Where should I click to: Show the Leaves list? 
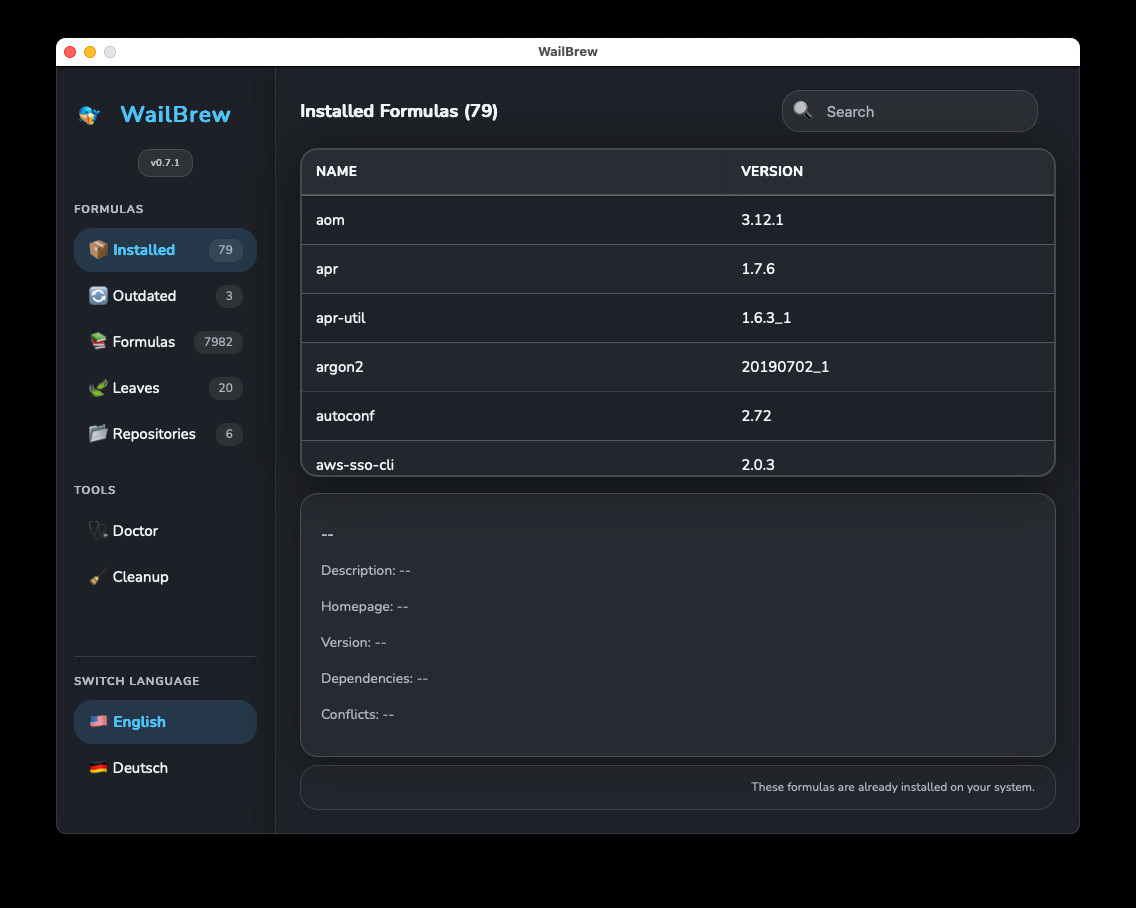click(165, 388)
